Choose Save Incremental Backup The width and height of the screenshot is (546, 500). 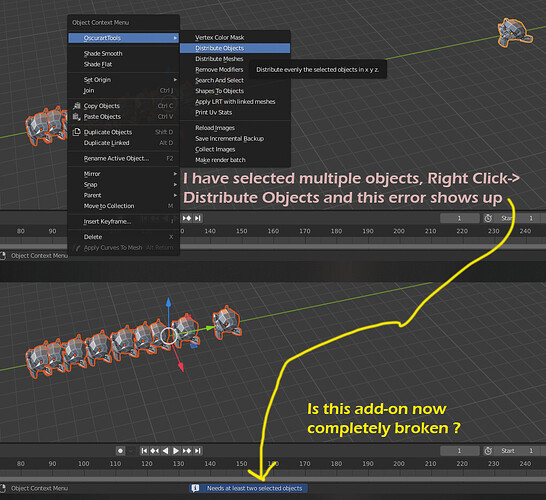[x=235, y=139]
